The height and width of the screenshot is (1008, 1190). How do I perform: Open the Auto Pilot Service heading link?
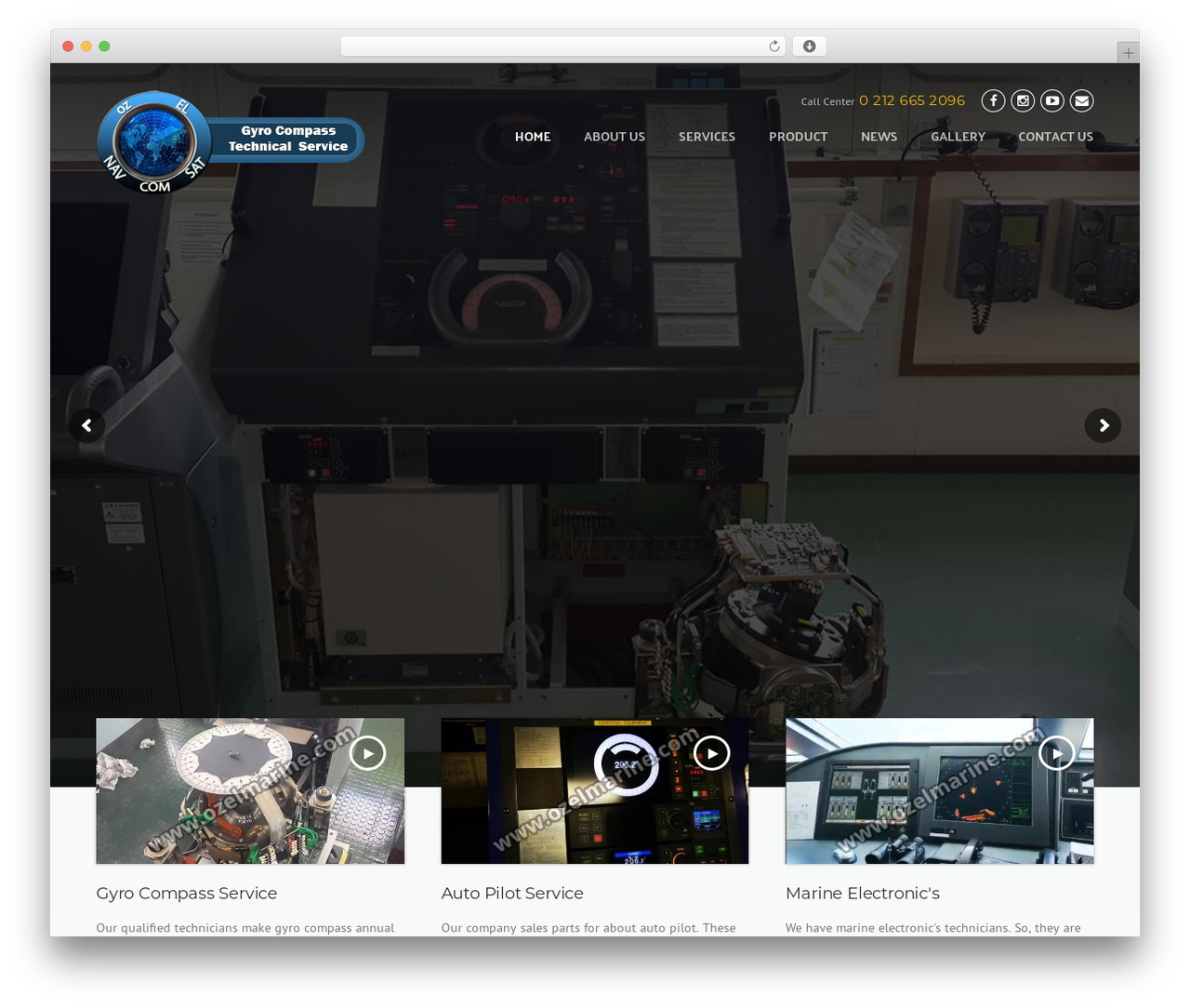tap(512, 894)
